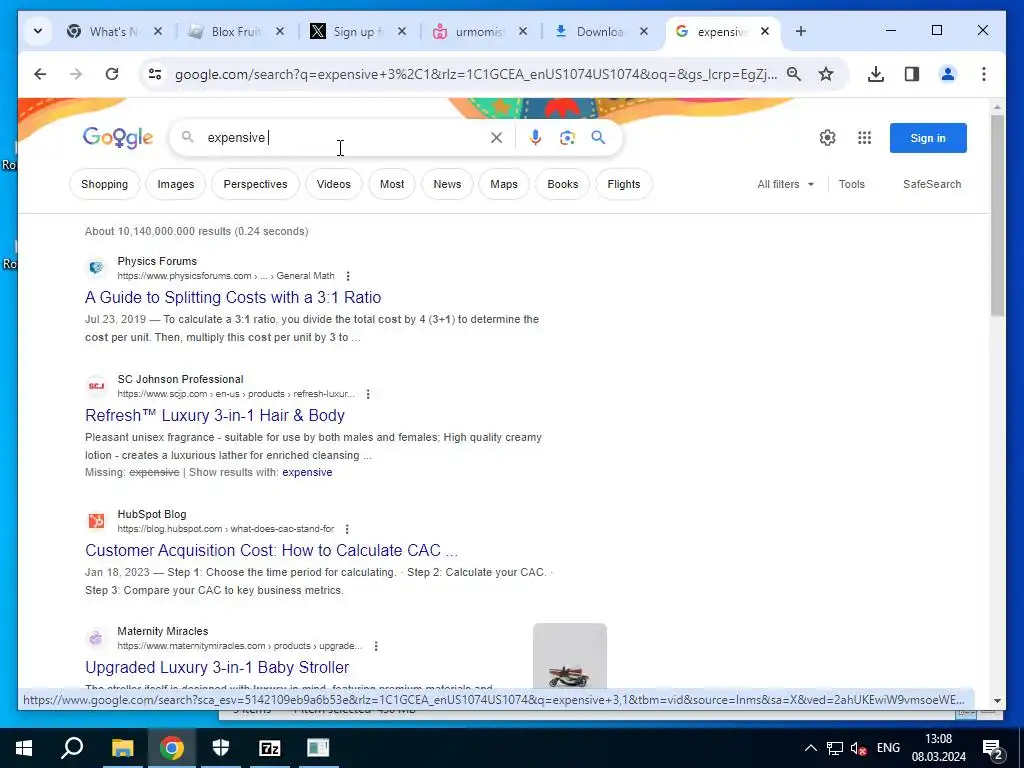Open A Guide to Splitting Costs result
This screenshot has width=1024, height=768.
pos(233,297)
